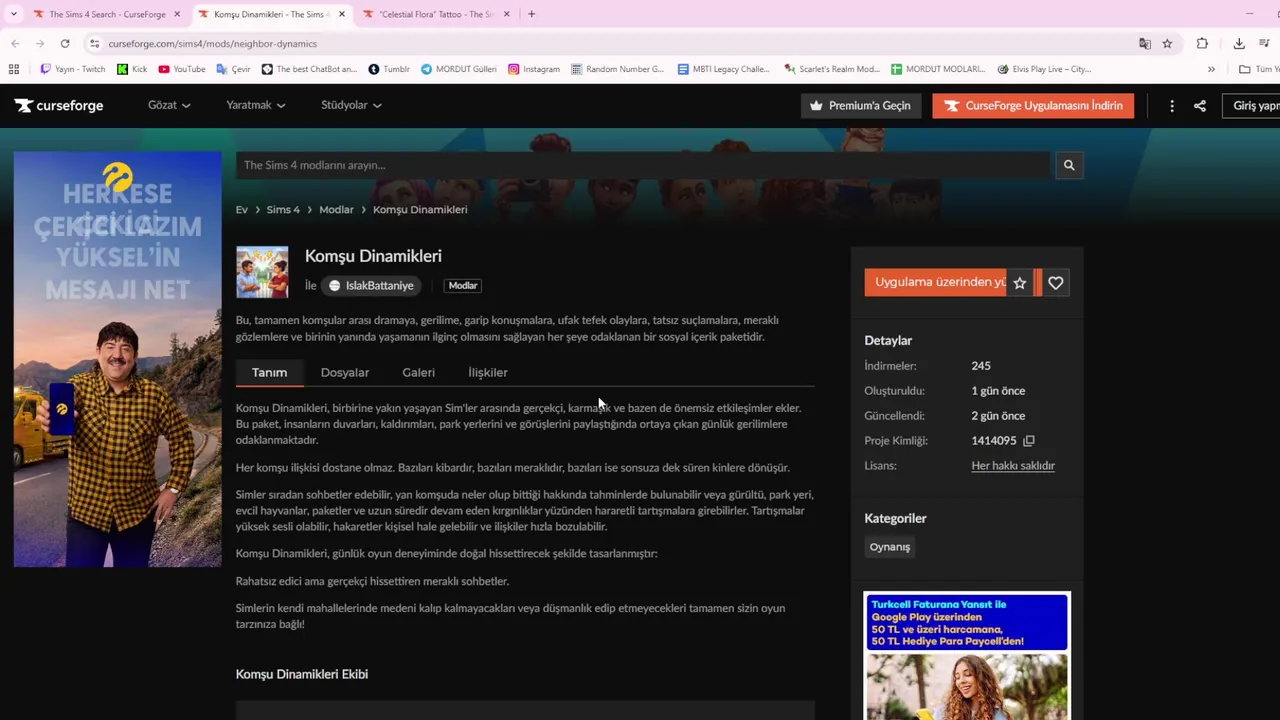Open Scarlet's Realm Mod bookmark
Image resolution: width=1280 pixels, height=720 pixels.
832,69
